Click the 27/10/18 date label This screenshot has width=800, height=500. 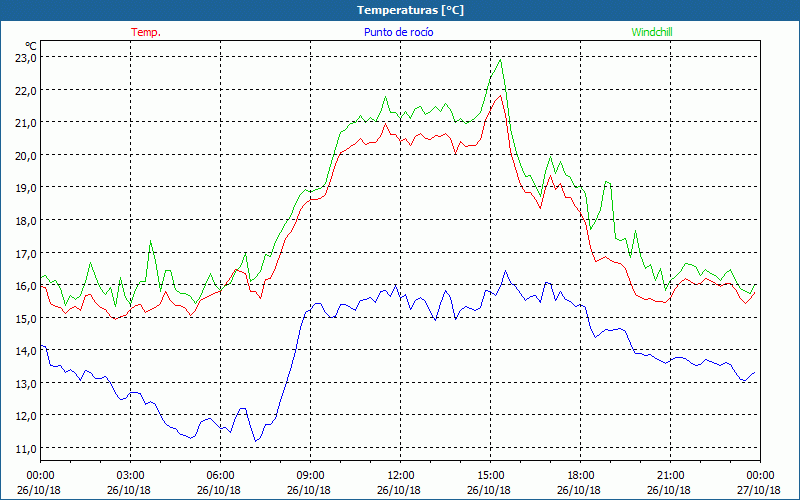coord(759,490)
